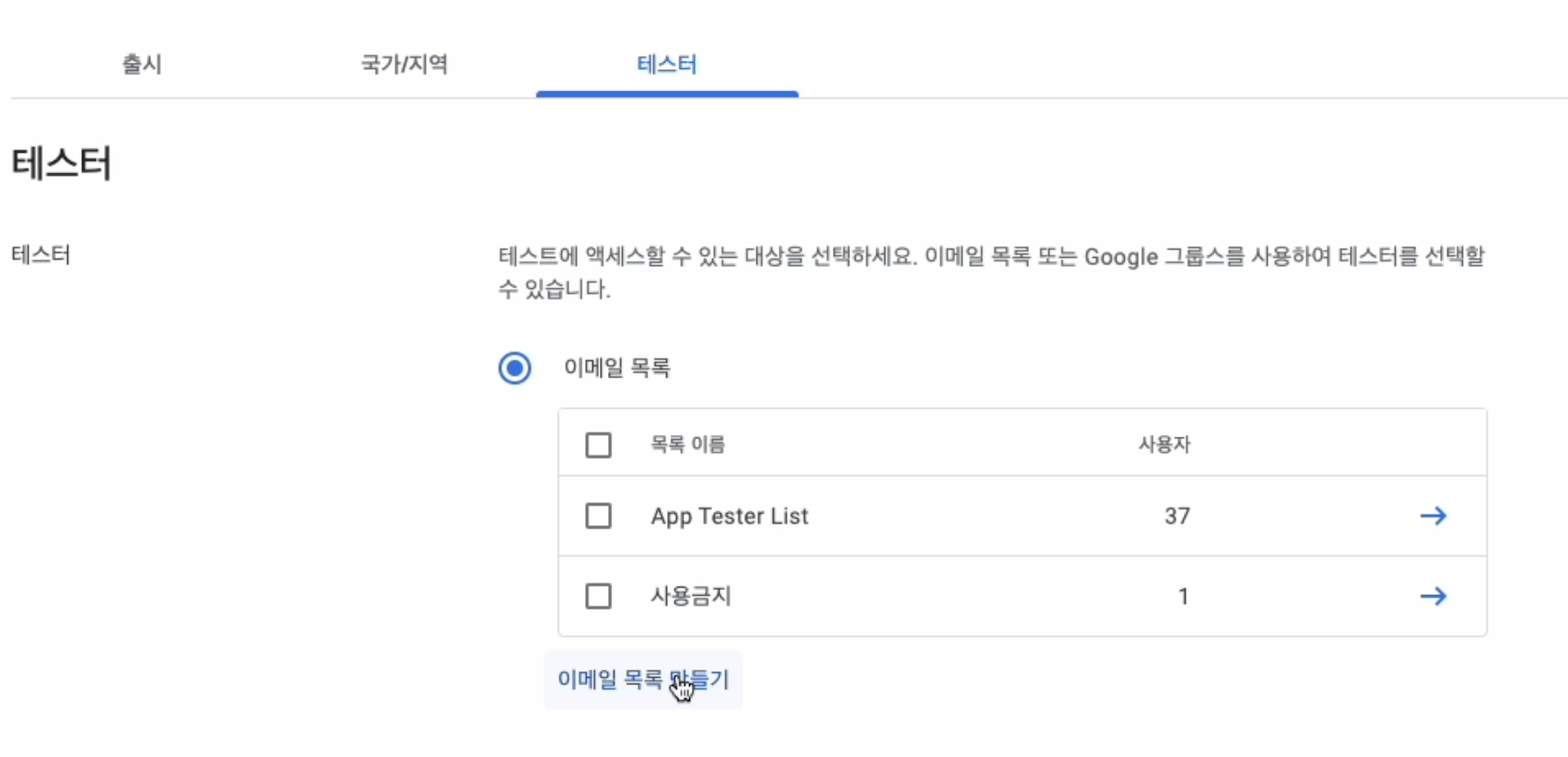
Task: Click the 37 user count cell
Action: coord(1177,516)
